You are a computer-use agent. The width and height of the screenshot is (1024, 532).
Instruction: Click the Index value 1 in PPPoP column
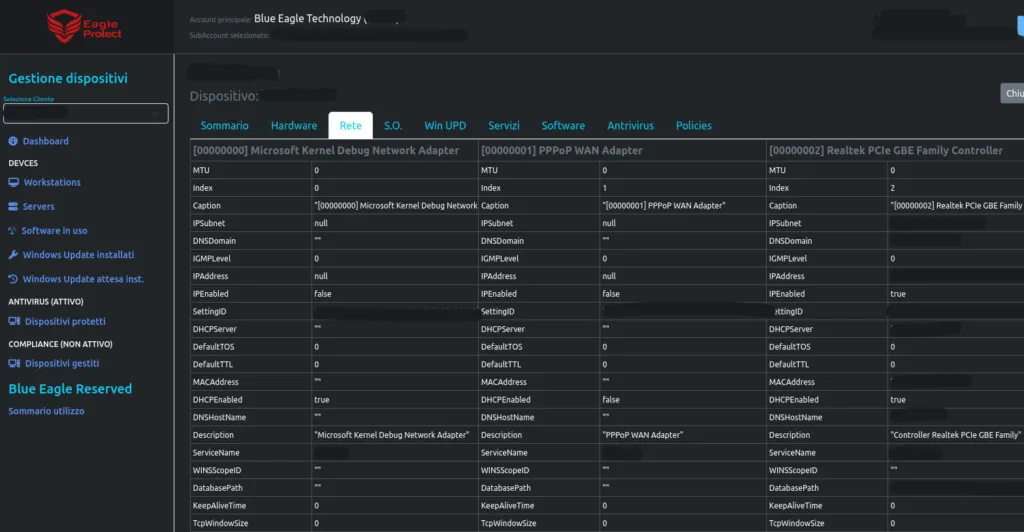[605, 188]
